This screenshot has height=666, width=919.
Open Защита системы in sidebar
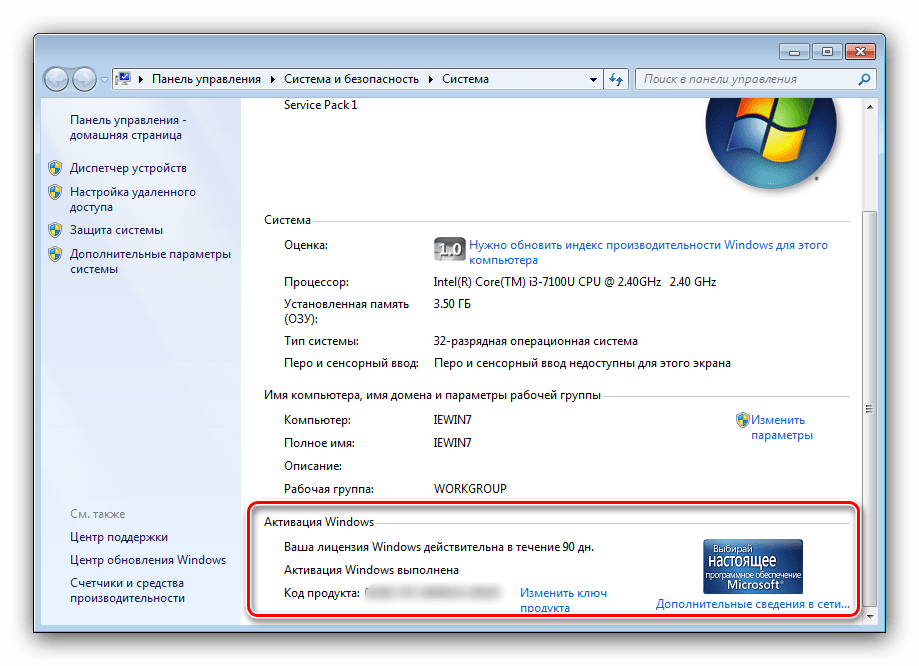click(116, 230)
